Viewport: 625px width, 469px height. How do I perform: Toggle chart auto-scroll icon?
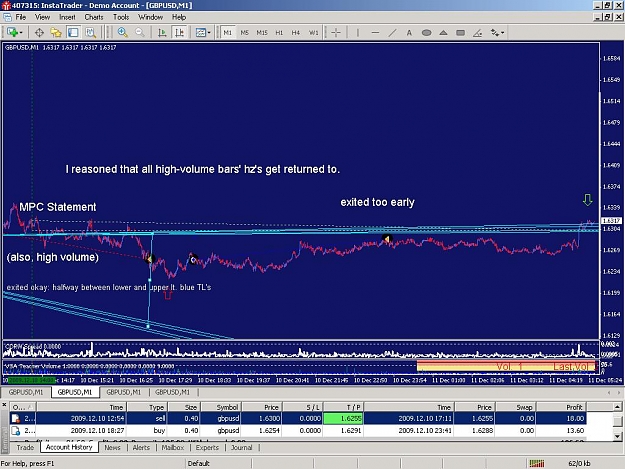coord(162,33)
